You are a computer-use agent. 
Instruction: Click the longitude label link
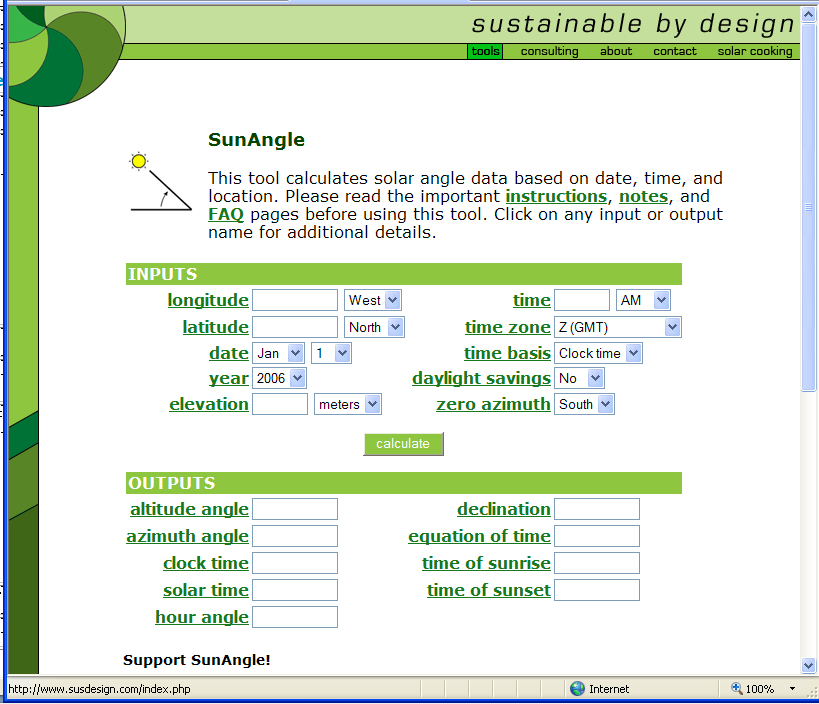pos(208,300)
